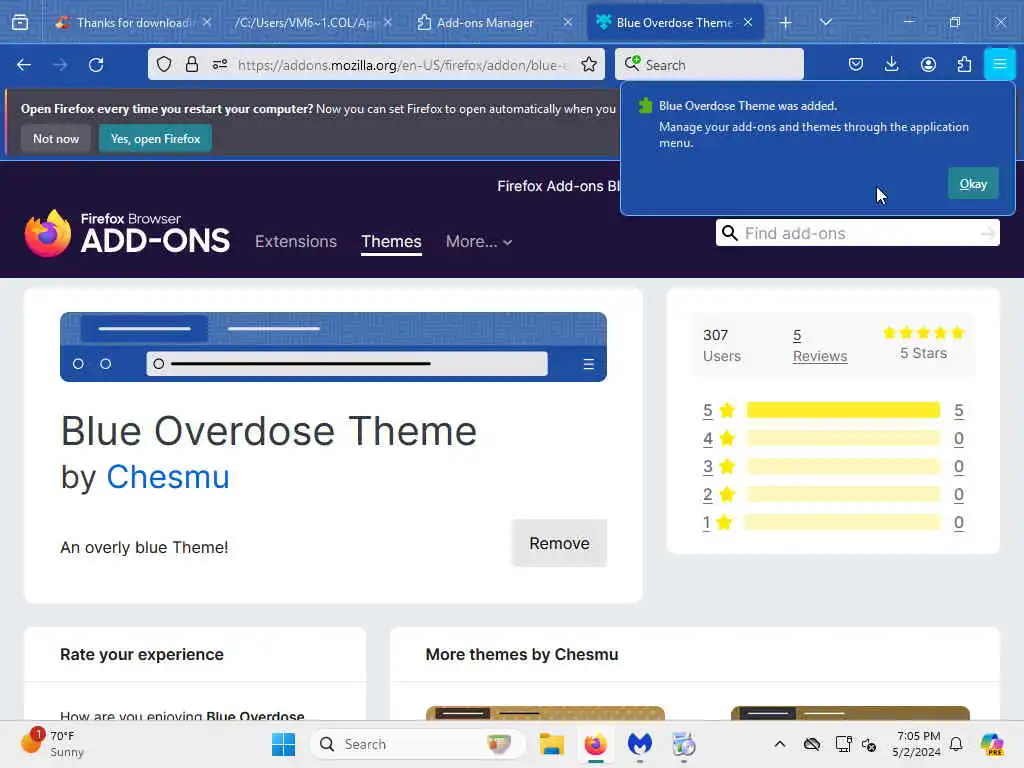Bookmark this page with star icon
1024x768 pixels.
point(588,65)
